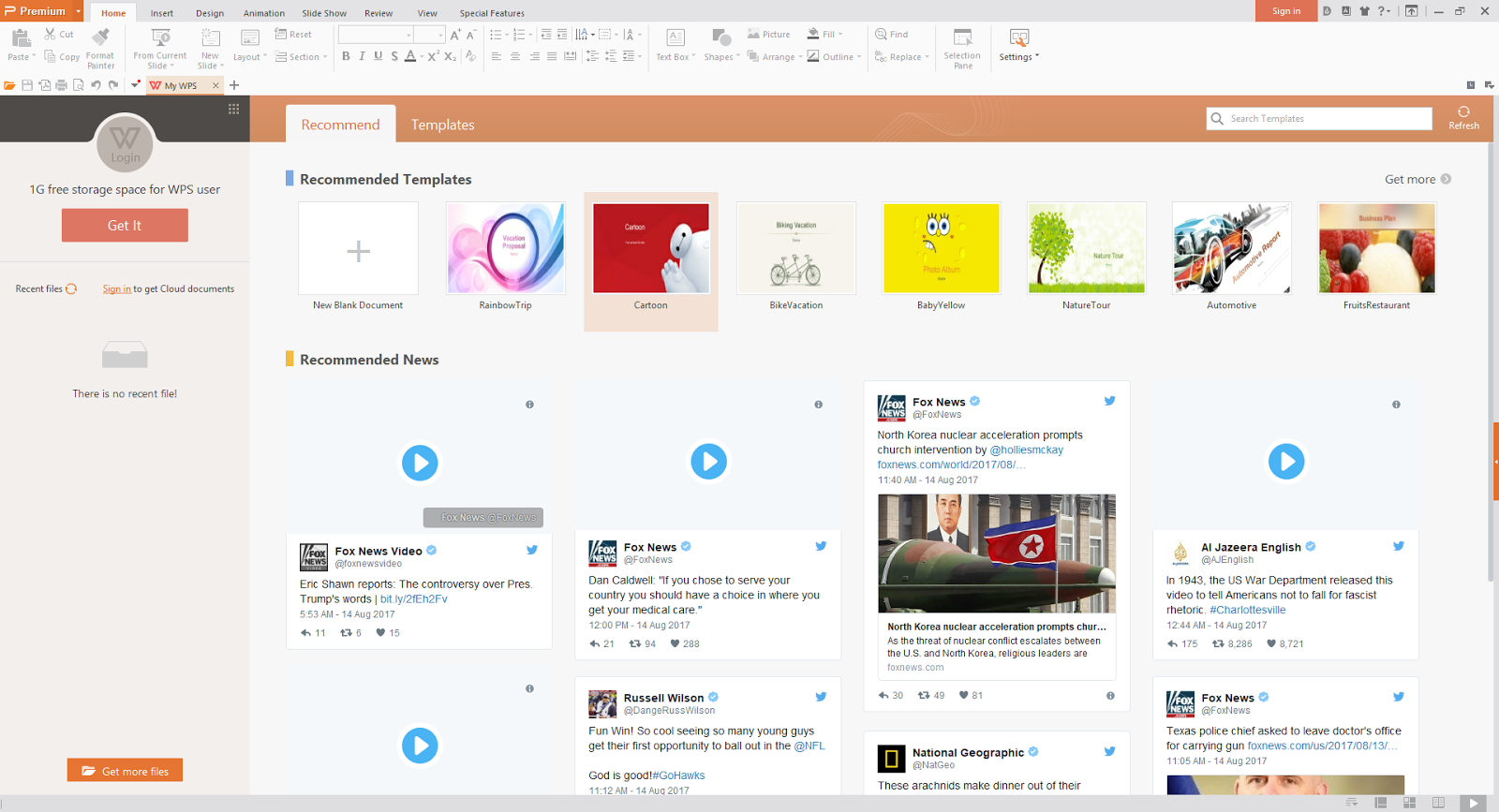This screenshot has height=812, width=1499.
Task: Click the Print Preview quick-access icon
Action: [79, 85]
